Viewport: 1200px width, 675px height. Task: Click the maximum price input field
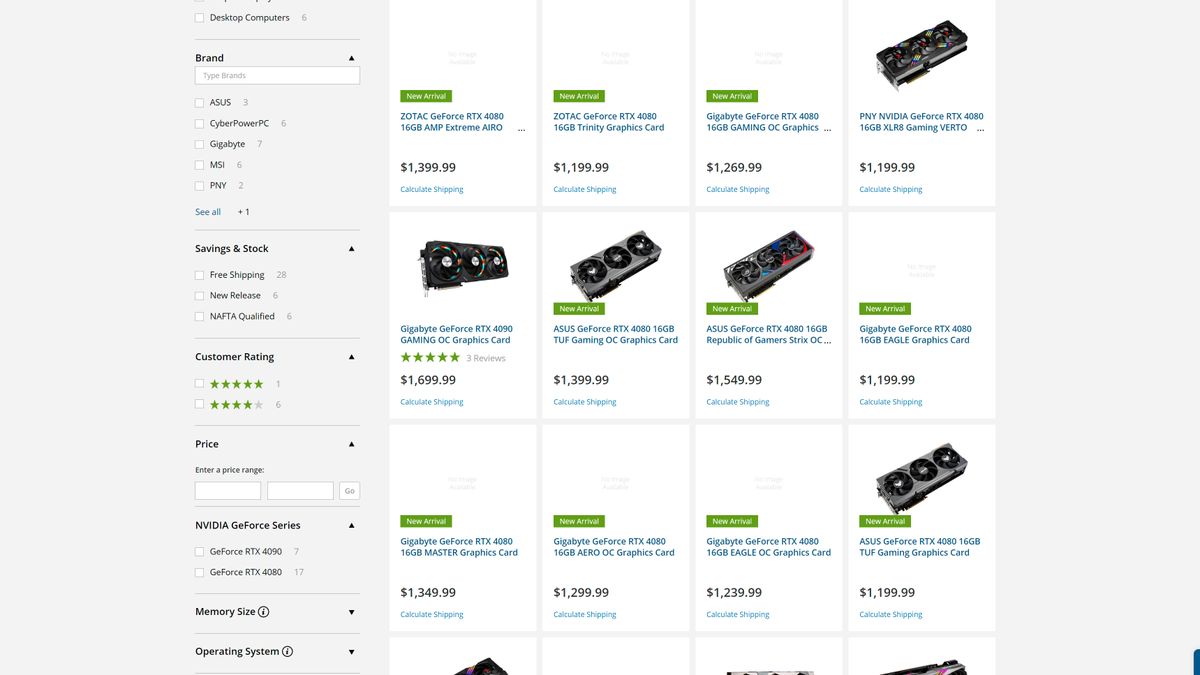(300, 491)
